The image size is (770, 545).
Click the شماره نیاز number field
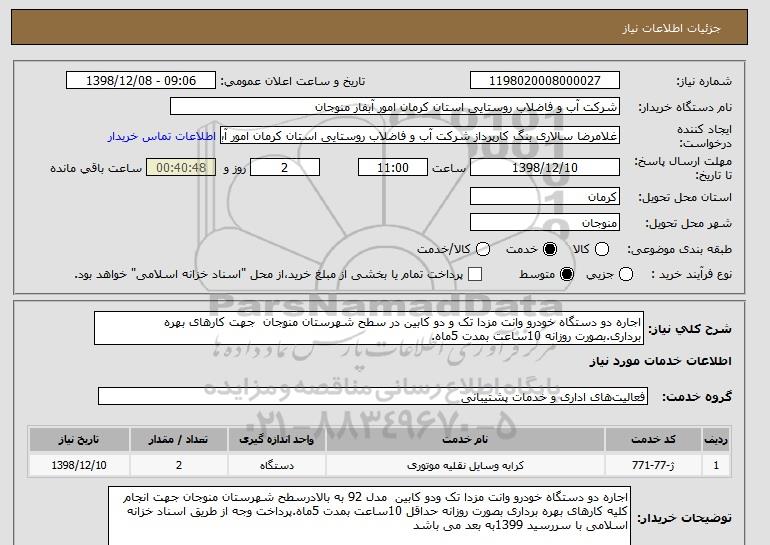point(545,81)
